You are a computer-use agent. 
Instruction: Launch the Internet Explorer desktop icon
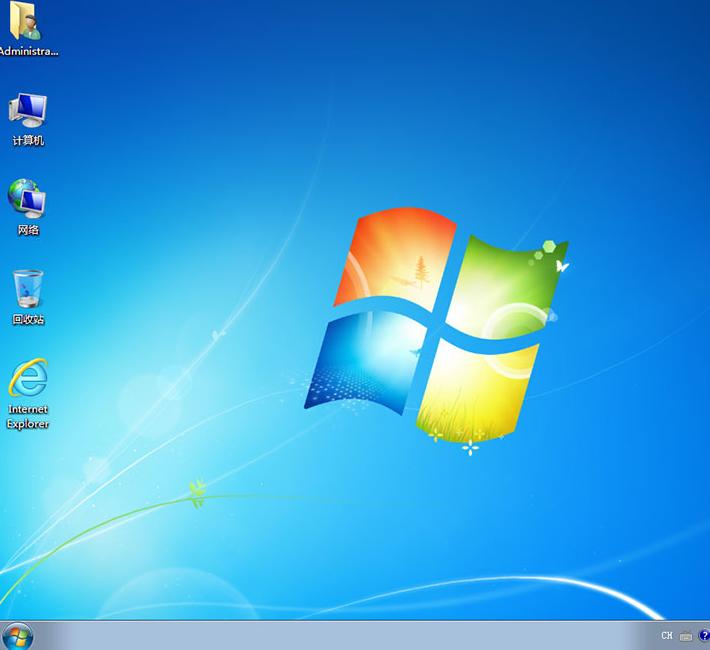pyautogui.click(x=28, y=379)
